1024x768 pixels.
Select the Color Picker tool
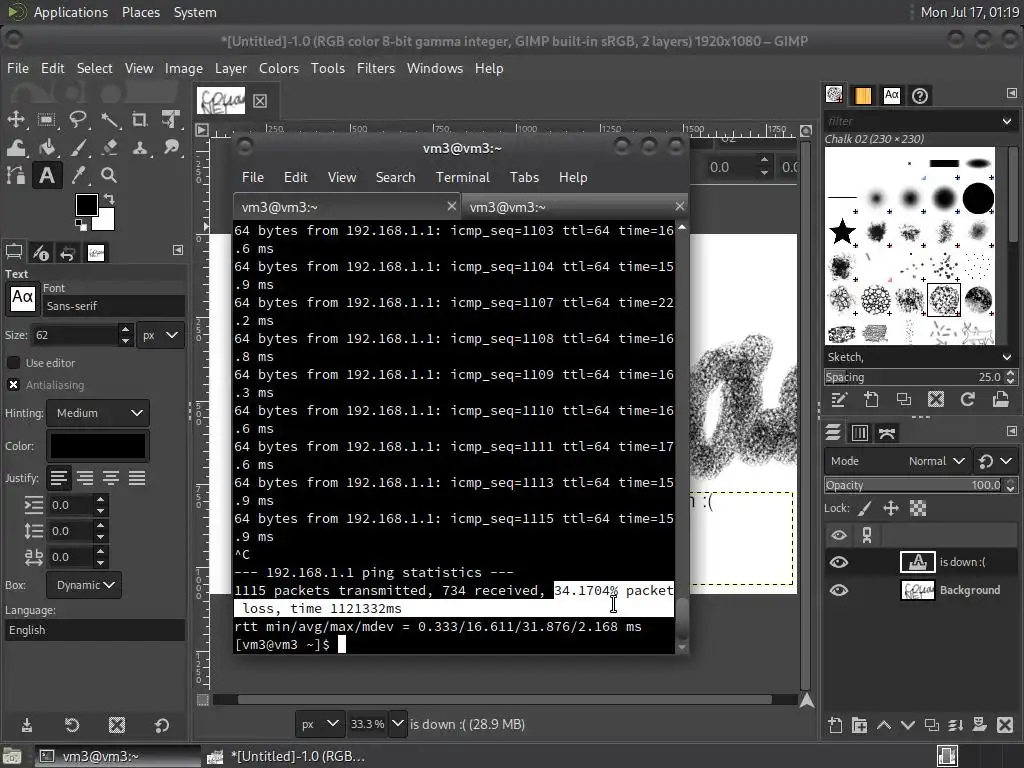pos(78,175)
